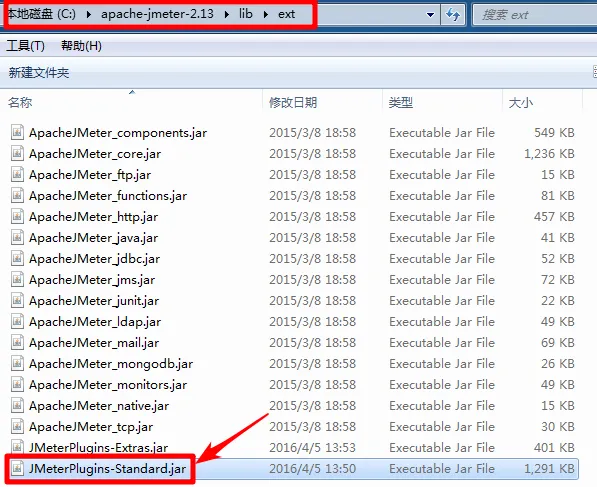This screenshot has width=597, height=487.
Task: Click the 1,291 KB size of JMeterPlugins-Standard.jar
Action: (x=549, y=469)
